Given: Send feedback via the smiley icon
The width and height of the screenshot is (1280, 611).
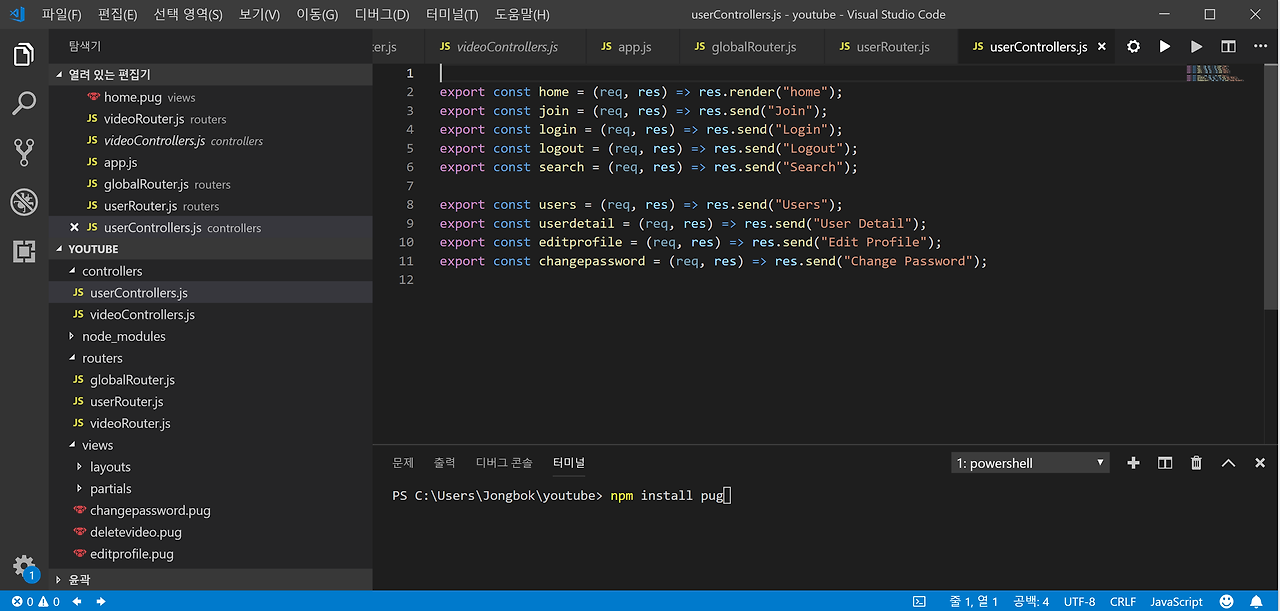Looking at the screenshot, I should [1225, 602].
